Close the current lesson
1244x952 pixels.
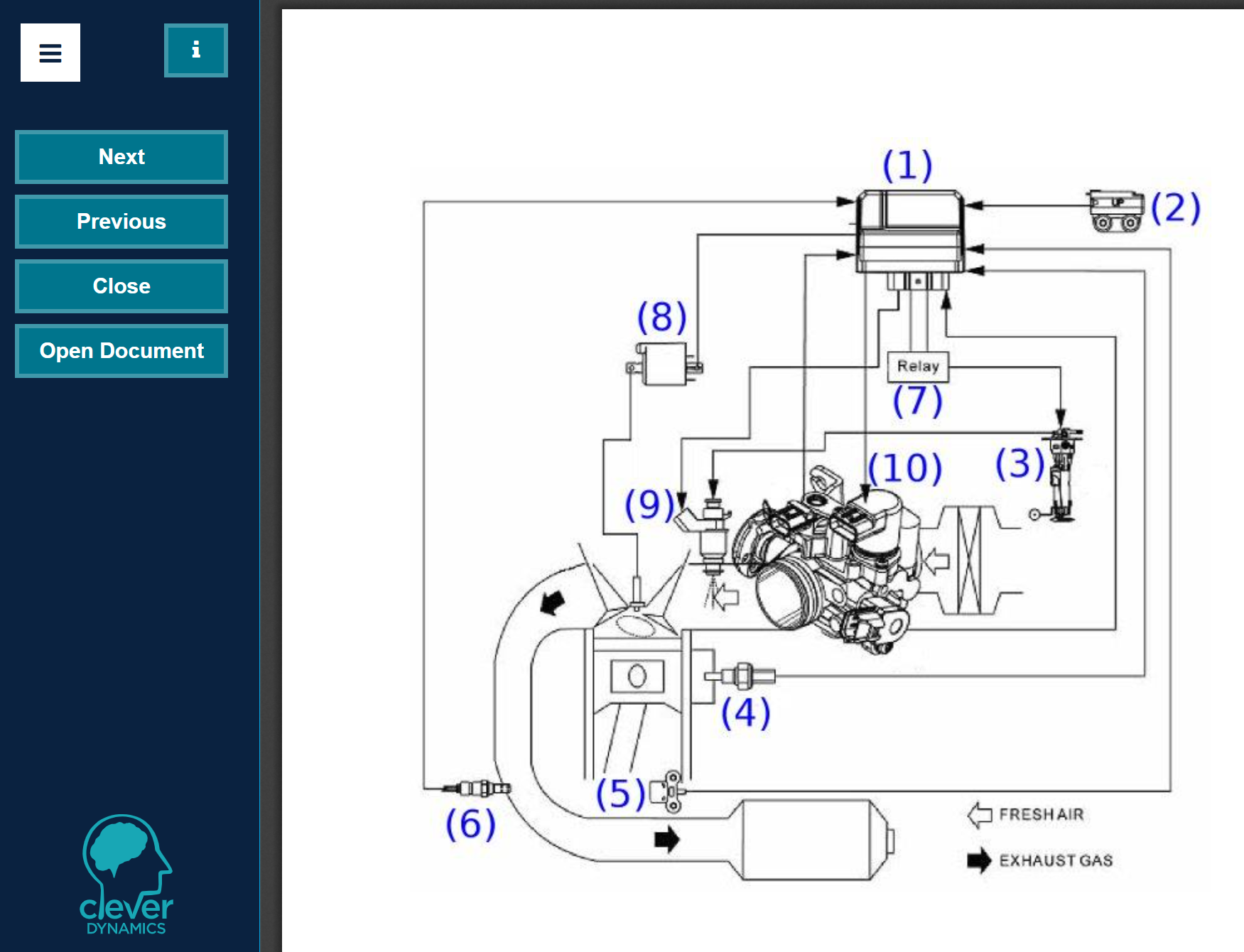click(x=121, y=286)
